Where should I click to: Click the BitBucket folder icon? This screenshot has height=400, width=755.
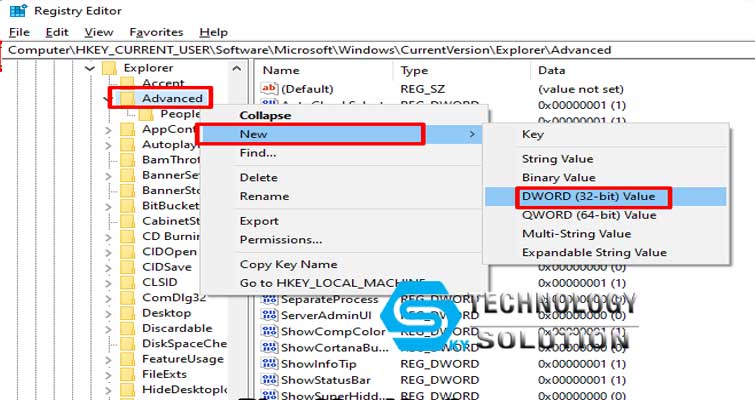point(128,206)
